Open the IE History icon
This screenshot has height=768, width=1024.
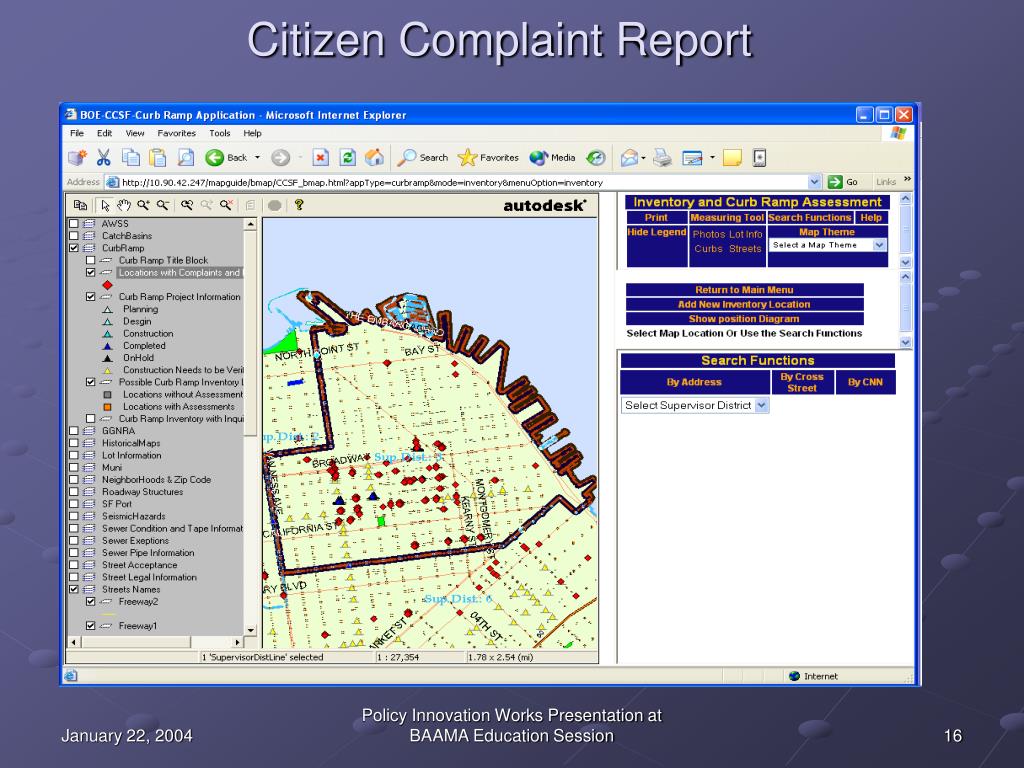coord(596,157)
